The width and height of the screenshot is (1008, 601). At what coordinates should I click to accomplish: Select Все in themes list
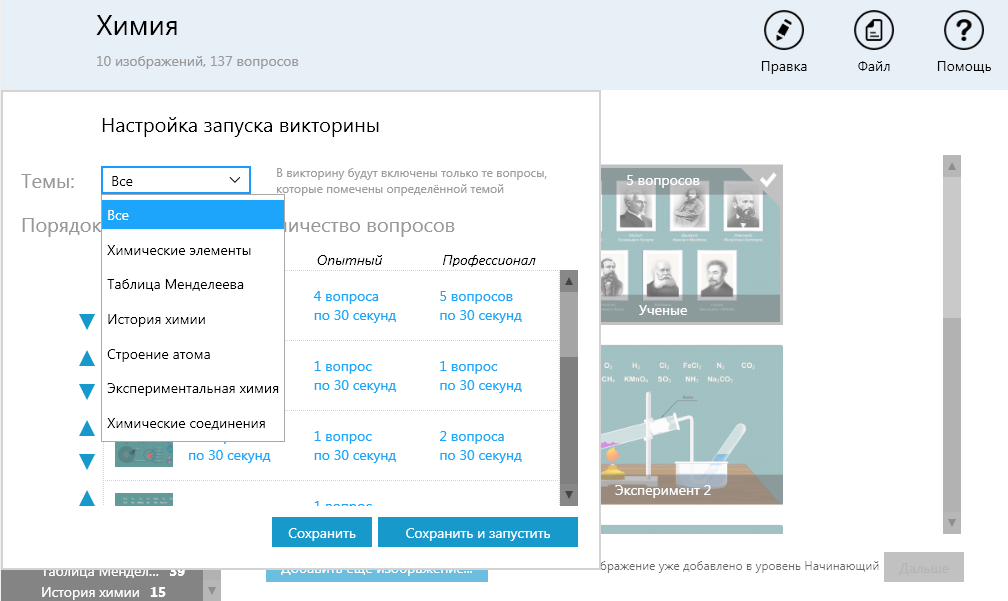pyautogui.click(x=193, y=215)
